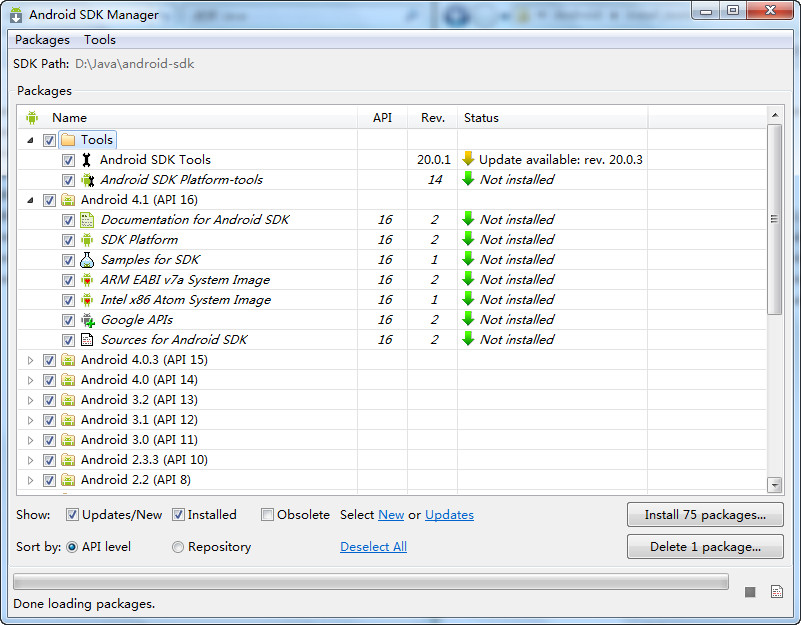The height and width of the screenshot is (625, 801).
Task: Click the Android 3.2 (API 13) package icon
Action: (68, 400)
